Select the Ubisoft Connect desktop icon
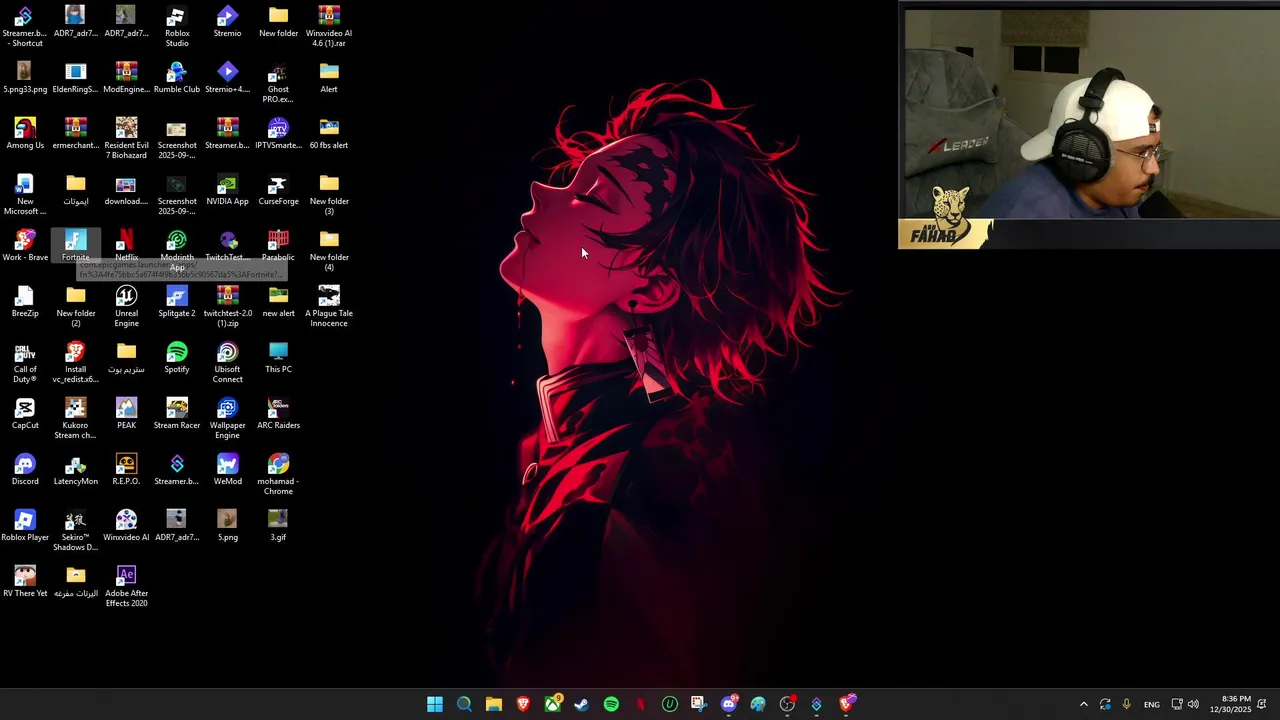 tap(227, 362)
